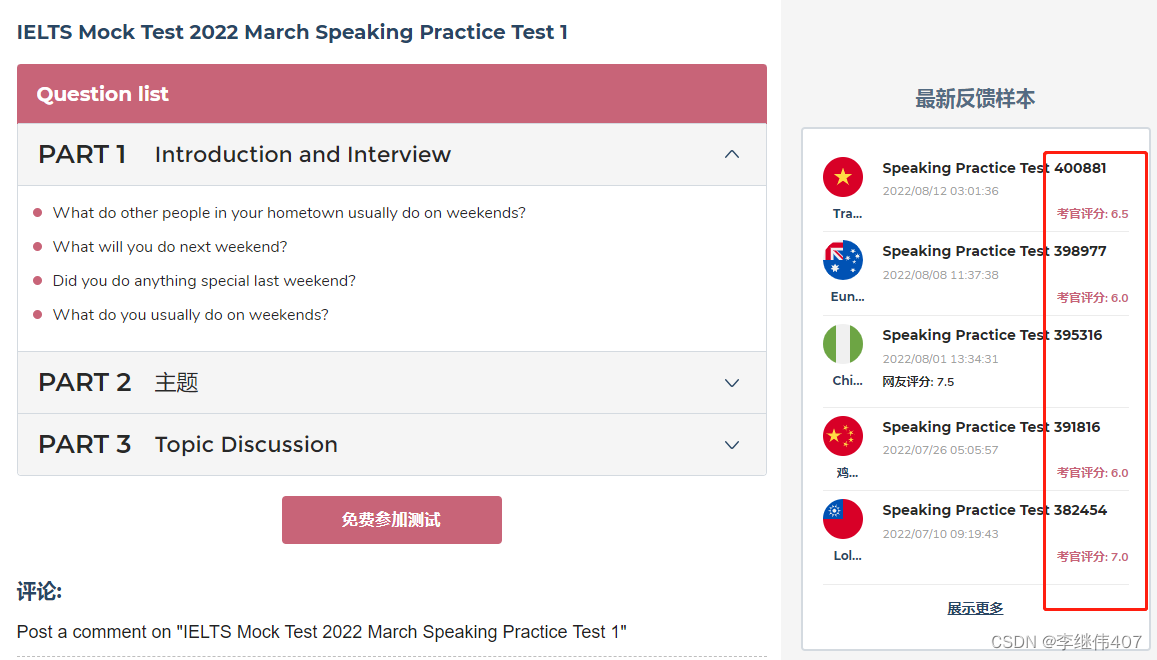This screenshot has height=660, width=1157.
Task: Click the 2022/08/08 11:37:38 timestamp
Action: [940, 275]
